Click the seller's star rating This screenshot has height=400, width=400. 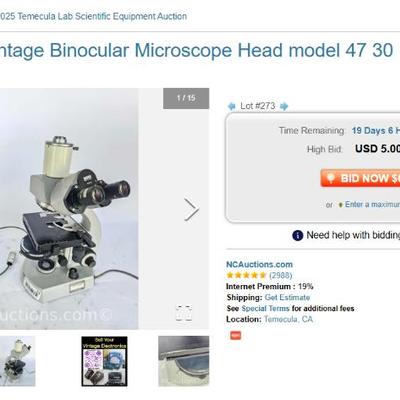coord(246,275)
